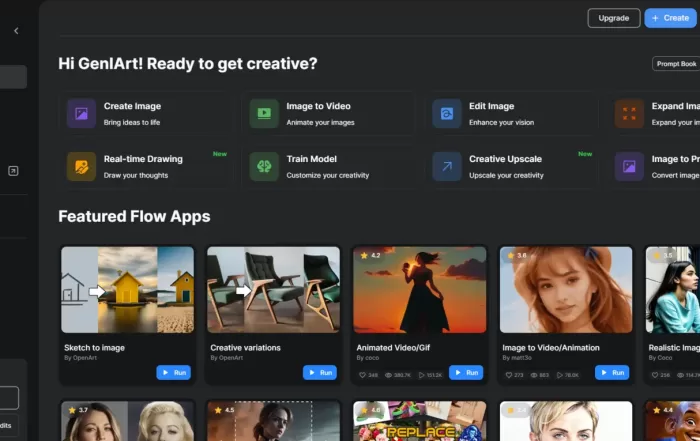Screen dimensions: 700x441
Task: Click the 'Animated Video/Gif' title
Action: pyautogui.click(x=393, y=348)
